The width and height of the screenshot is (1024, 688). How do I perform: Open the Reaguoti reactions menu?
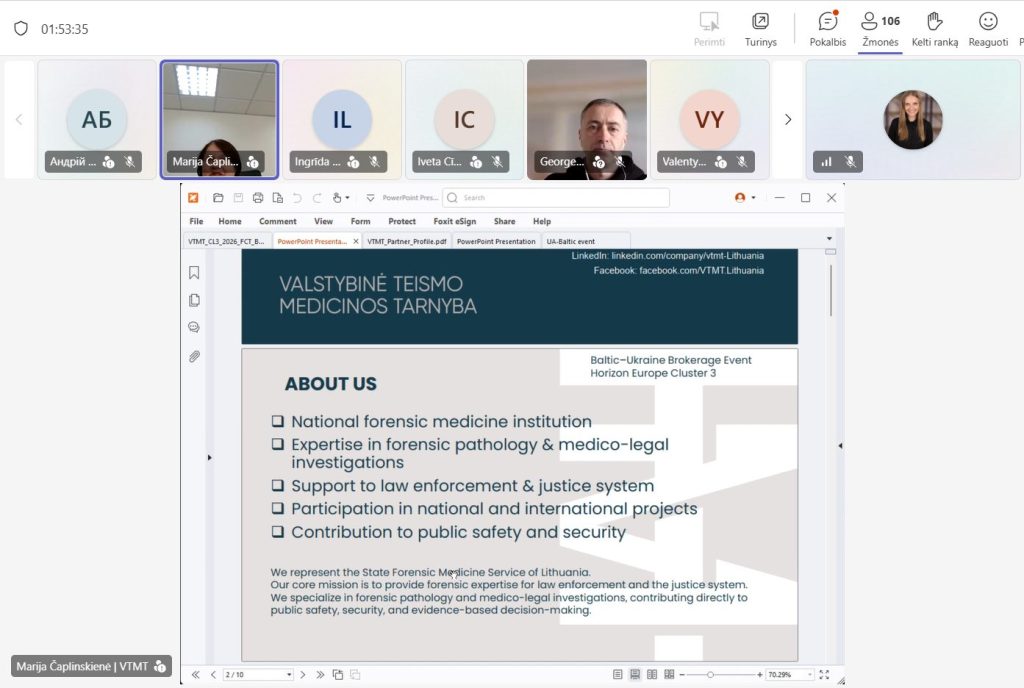[987, 28]
